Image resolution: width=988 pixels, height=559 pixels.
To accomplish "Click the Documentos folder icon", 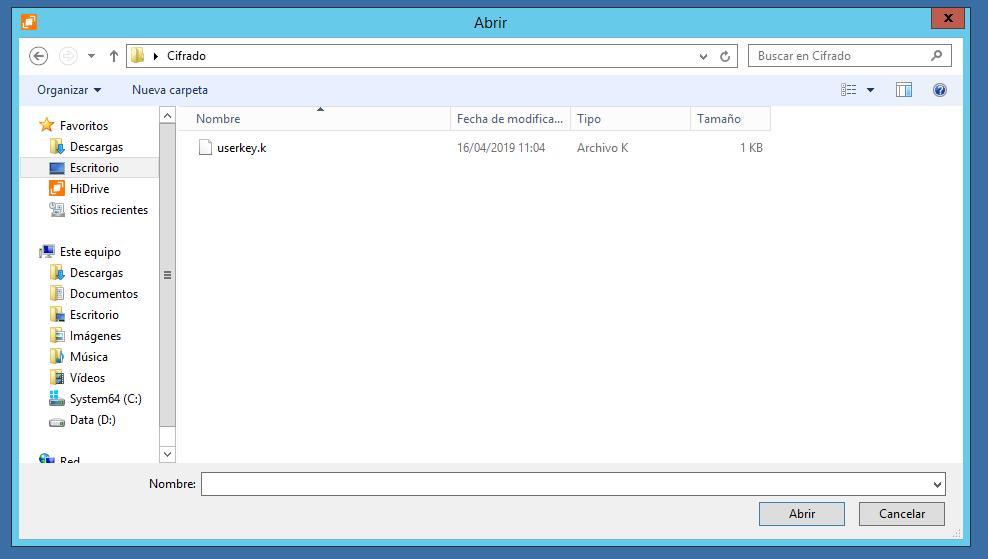I will point(57,294).
